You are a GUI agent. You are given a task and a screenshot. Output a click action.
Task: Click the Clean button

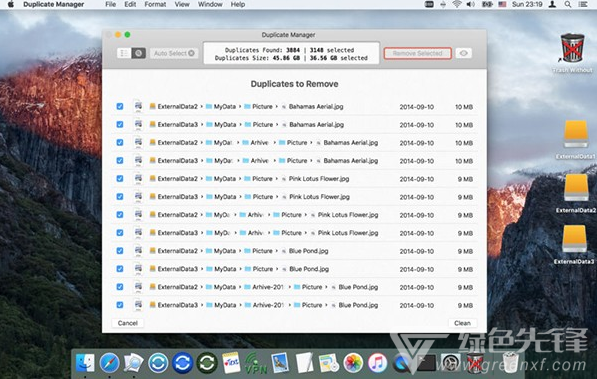point(462,323)
